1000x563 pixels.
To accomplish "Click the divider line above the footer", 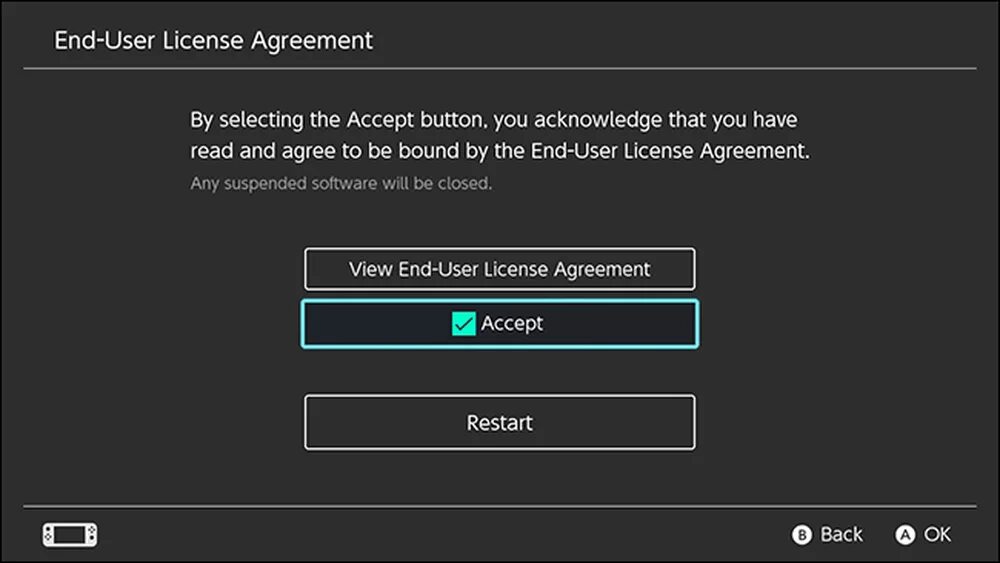I will (499, 505).
